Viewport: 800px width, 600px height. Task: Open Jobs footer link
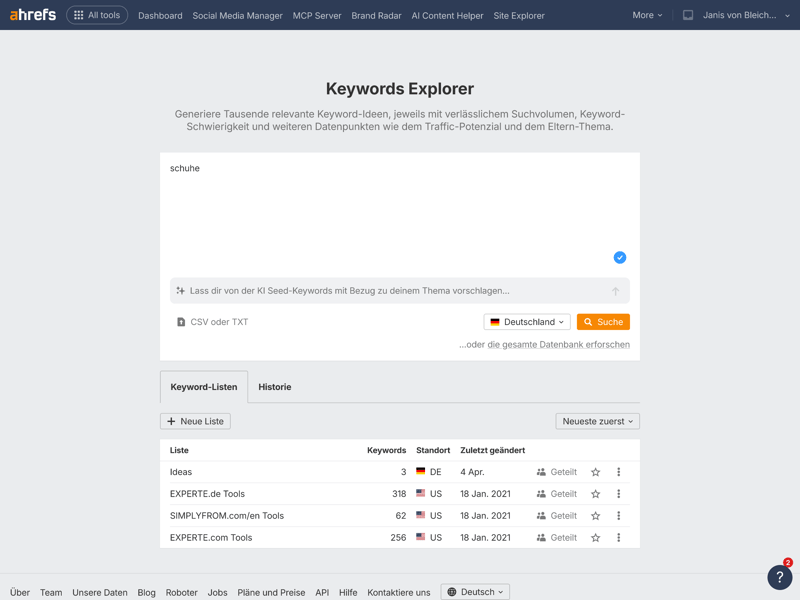(x=217, y=592)
